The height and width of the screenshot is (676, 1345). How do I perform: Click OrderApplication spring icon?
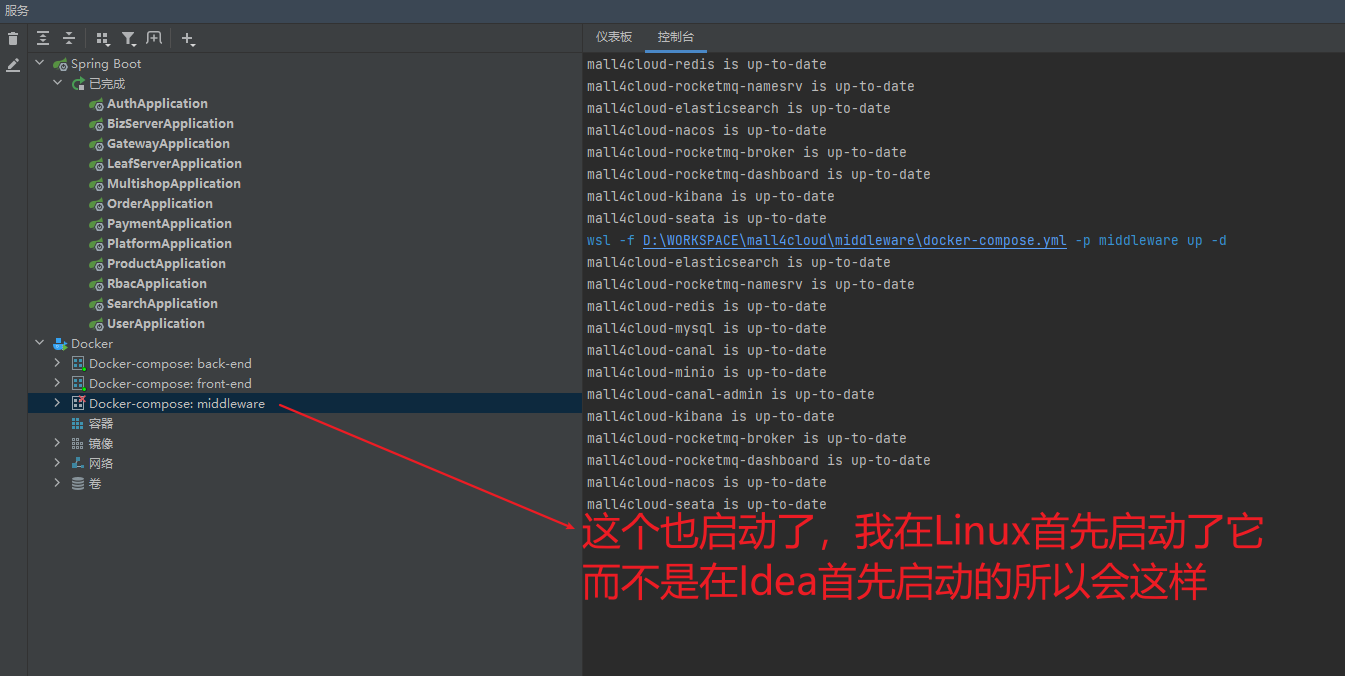(x=96, y=204)
